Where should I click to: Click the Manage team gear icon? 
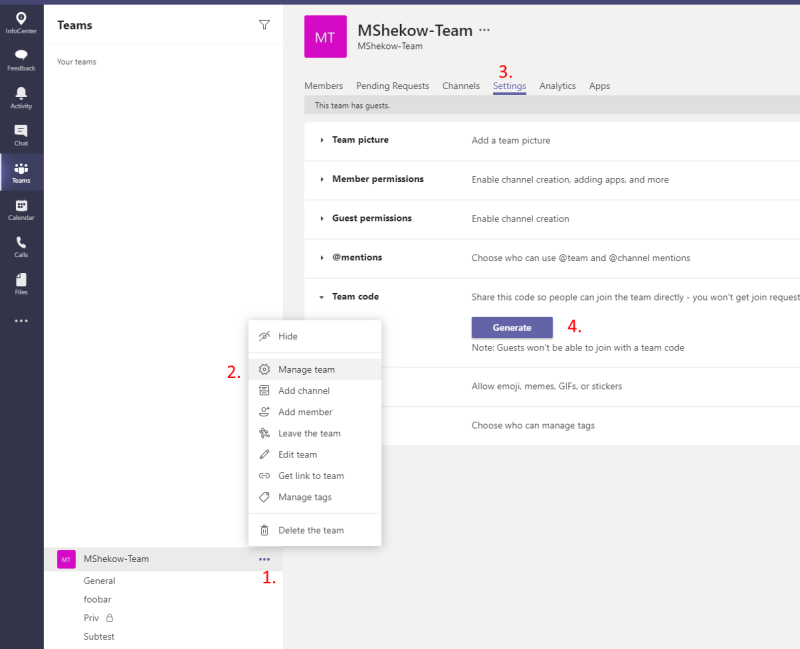(264, 369)
